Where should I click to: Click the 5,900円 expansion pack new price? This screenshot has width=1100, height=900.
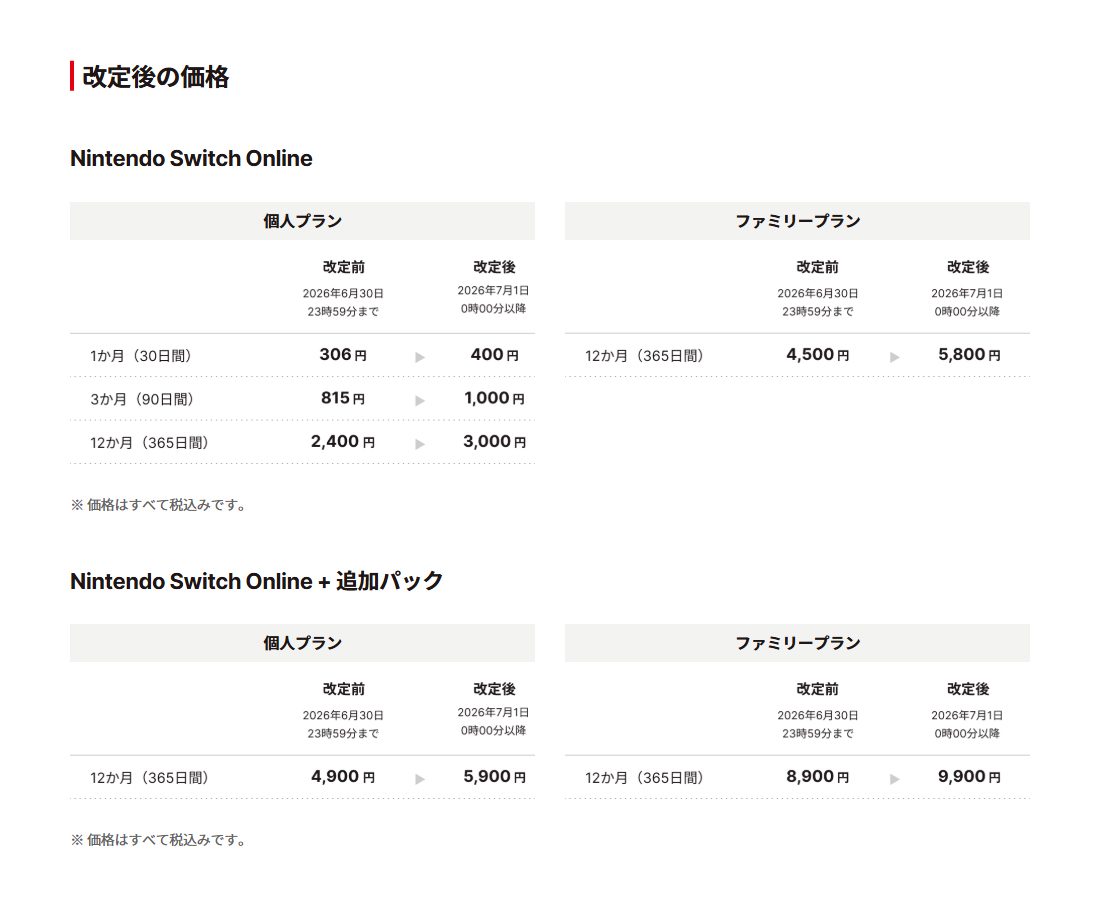tap(495, 777)
